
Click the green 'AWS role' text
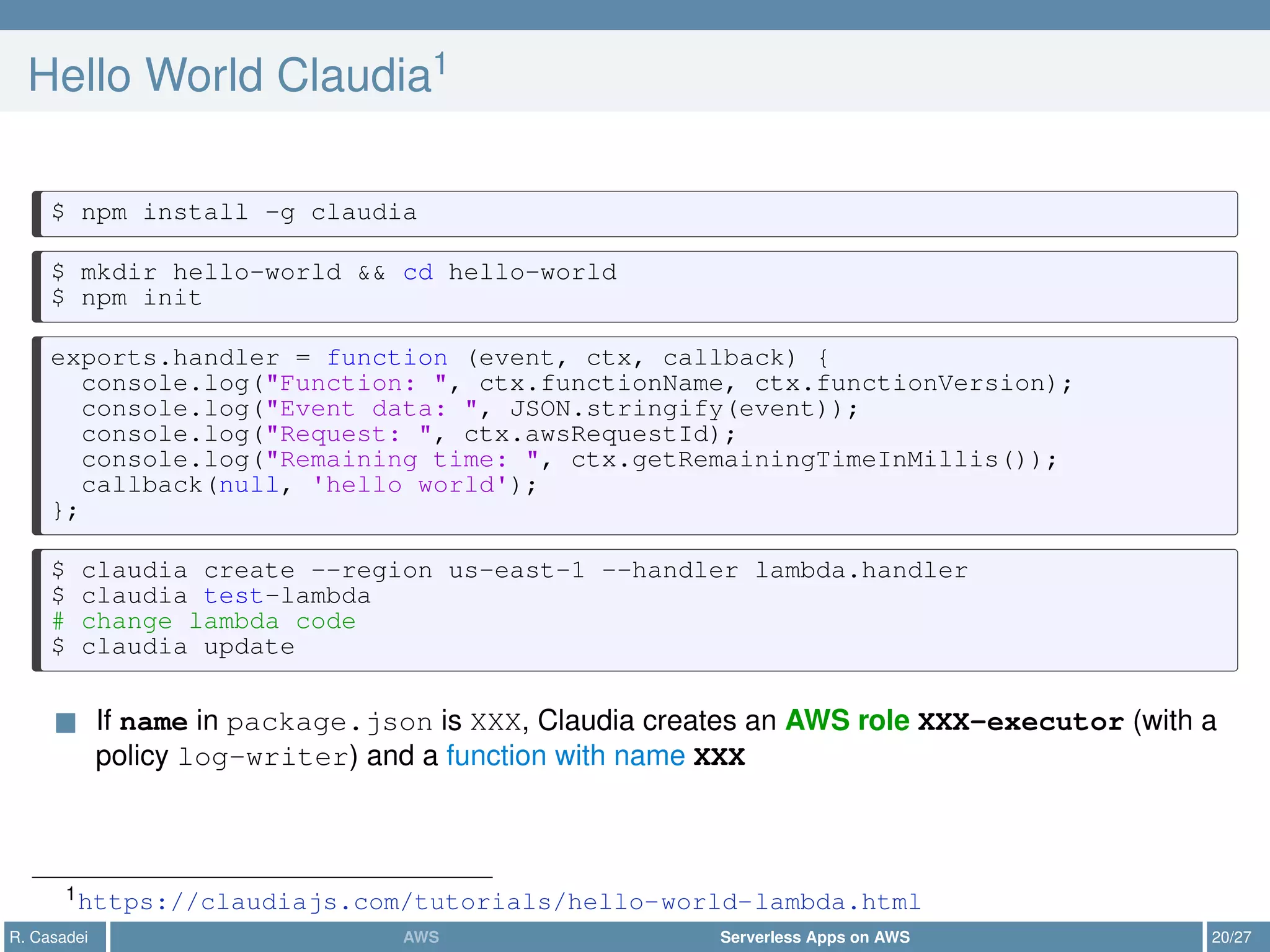coord(847,721)
